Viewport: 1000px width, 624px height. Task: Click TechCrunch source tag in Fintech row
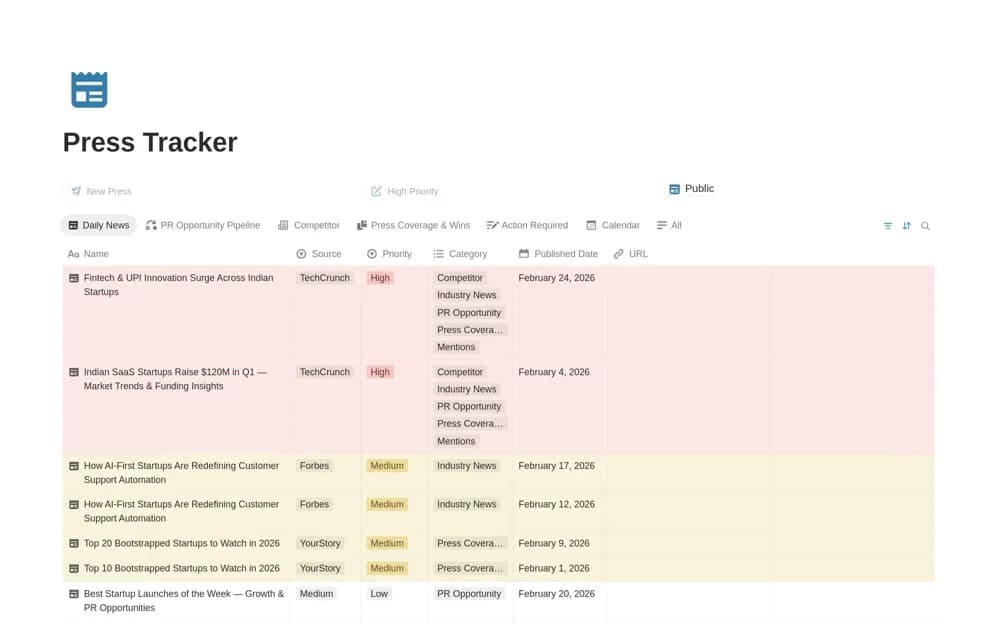click(x=325, y=278)
